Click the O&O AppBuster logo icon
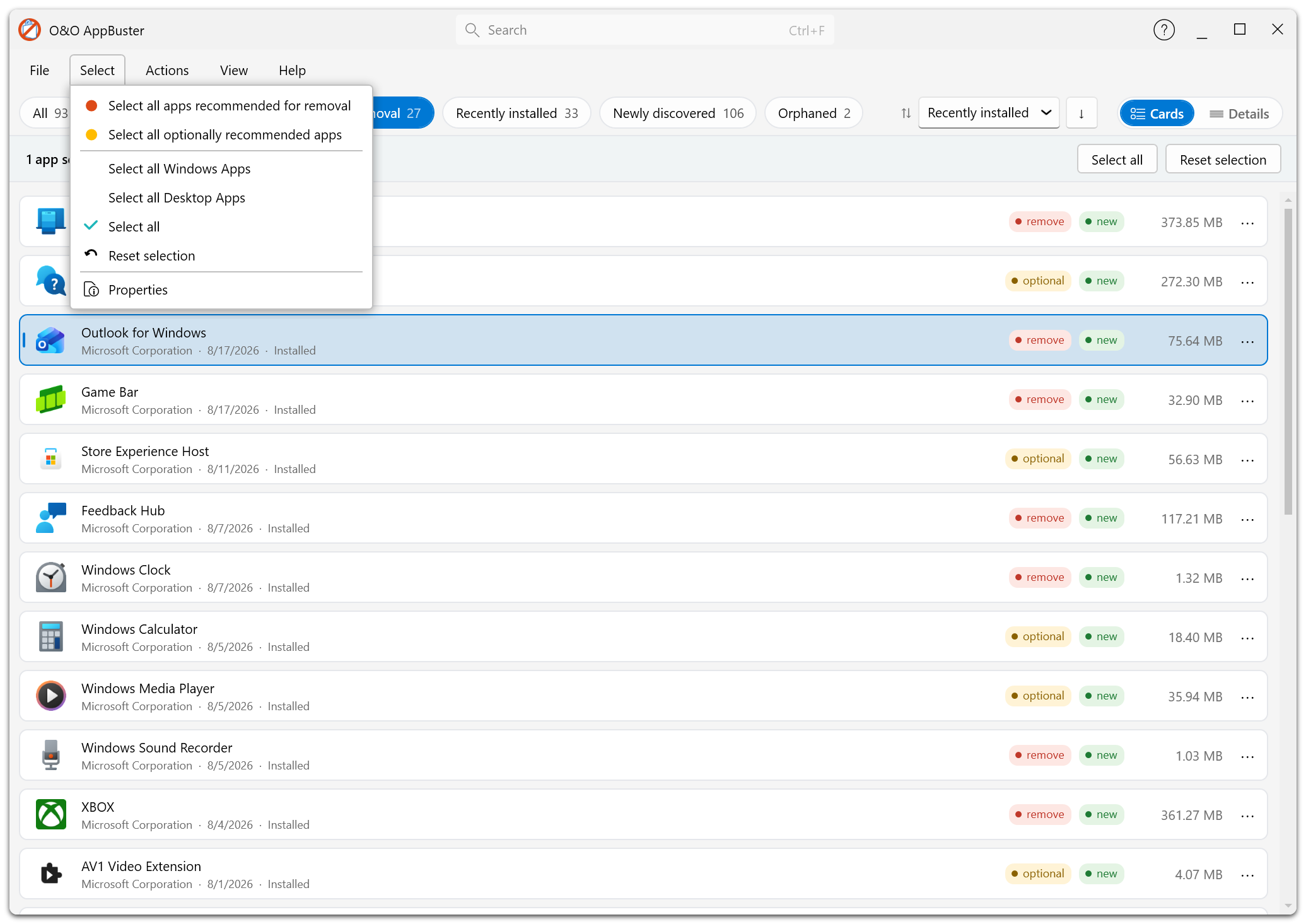The image size is (1306, 924). click(29, 30)
